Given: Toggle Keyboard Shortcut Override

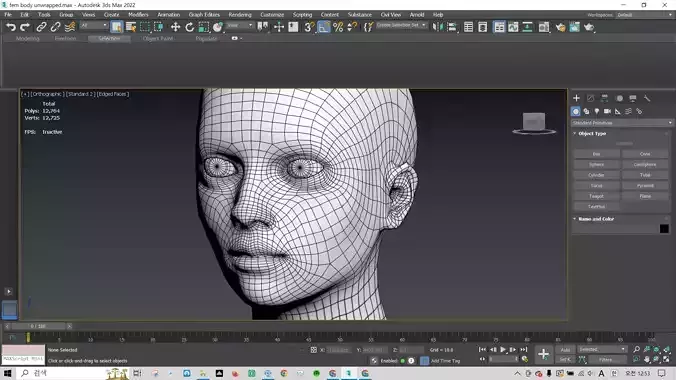Looking at the screenshot, I should (x=293, y=27).
